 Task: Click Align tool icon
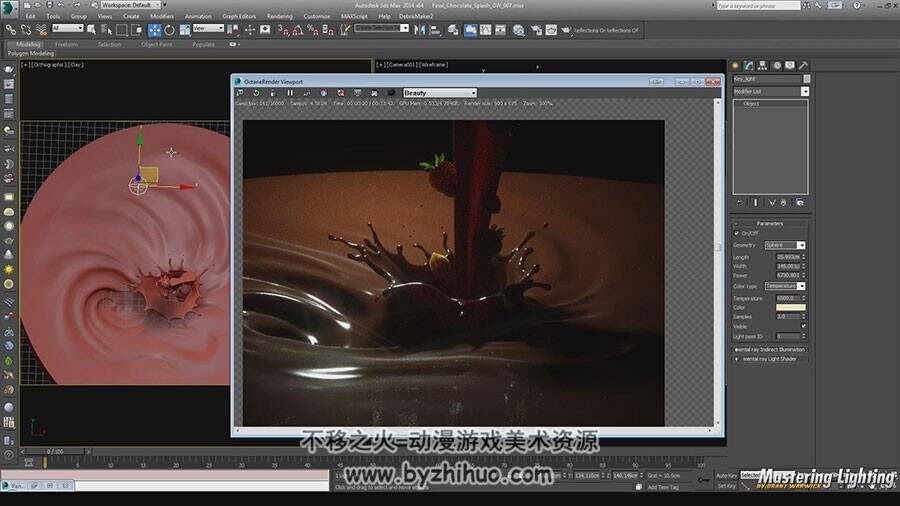(x=435, y=30)
